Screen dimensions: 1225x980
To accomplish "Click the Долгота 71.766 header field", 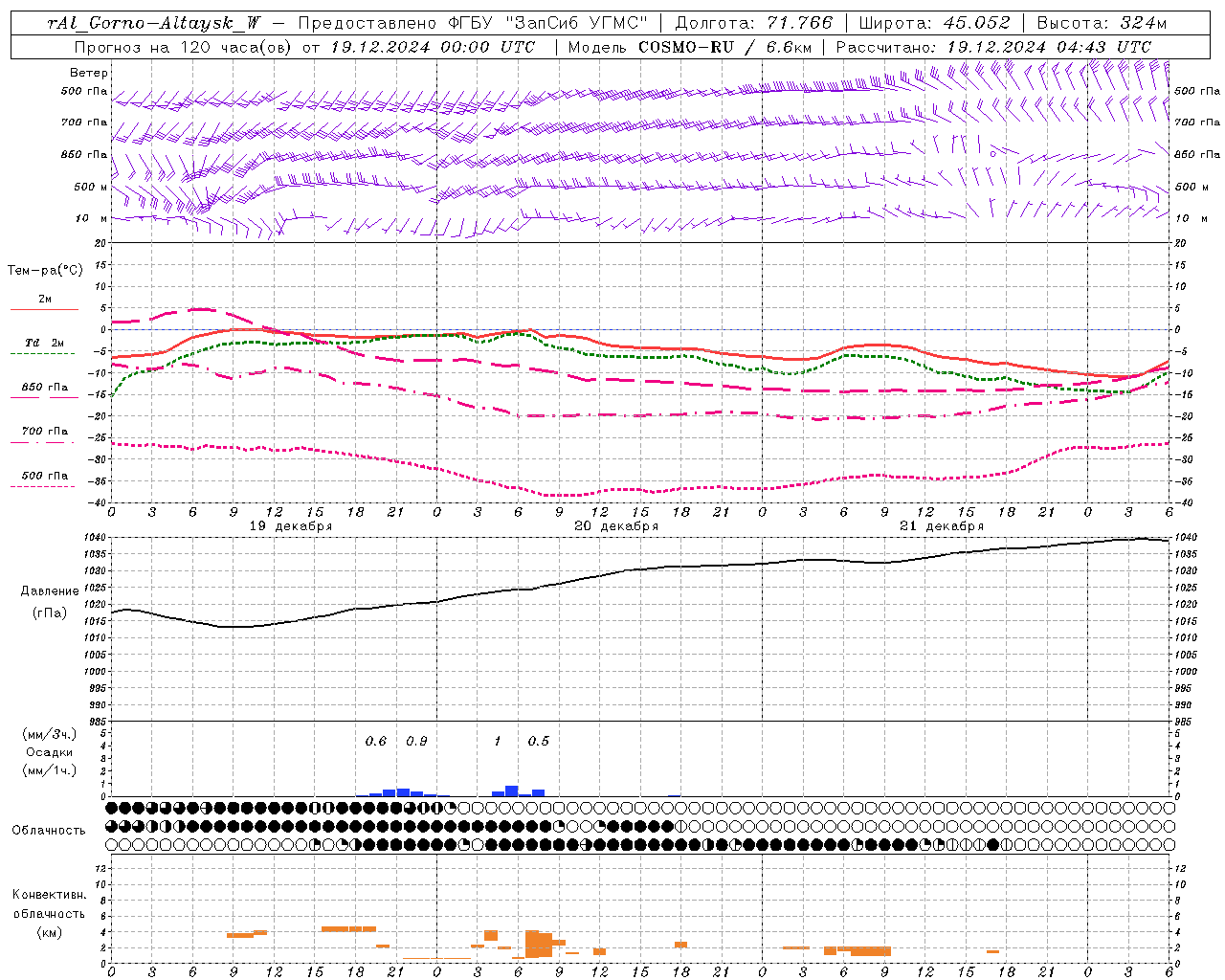I will tap(754, 23).
